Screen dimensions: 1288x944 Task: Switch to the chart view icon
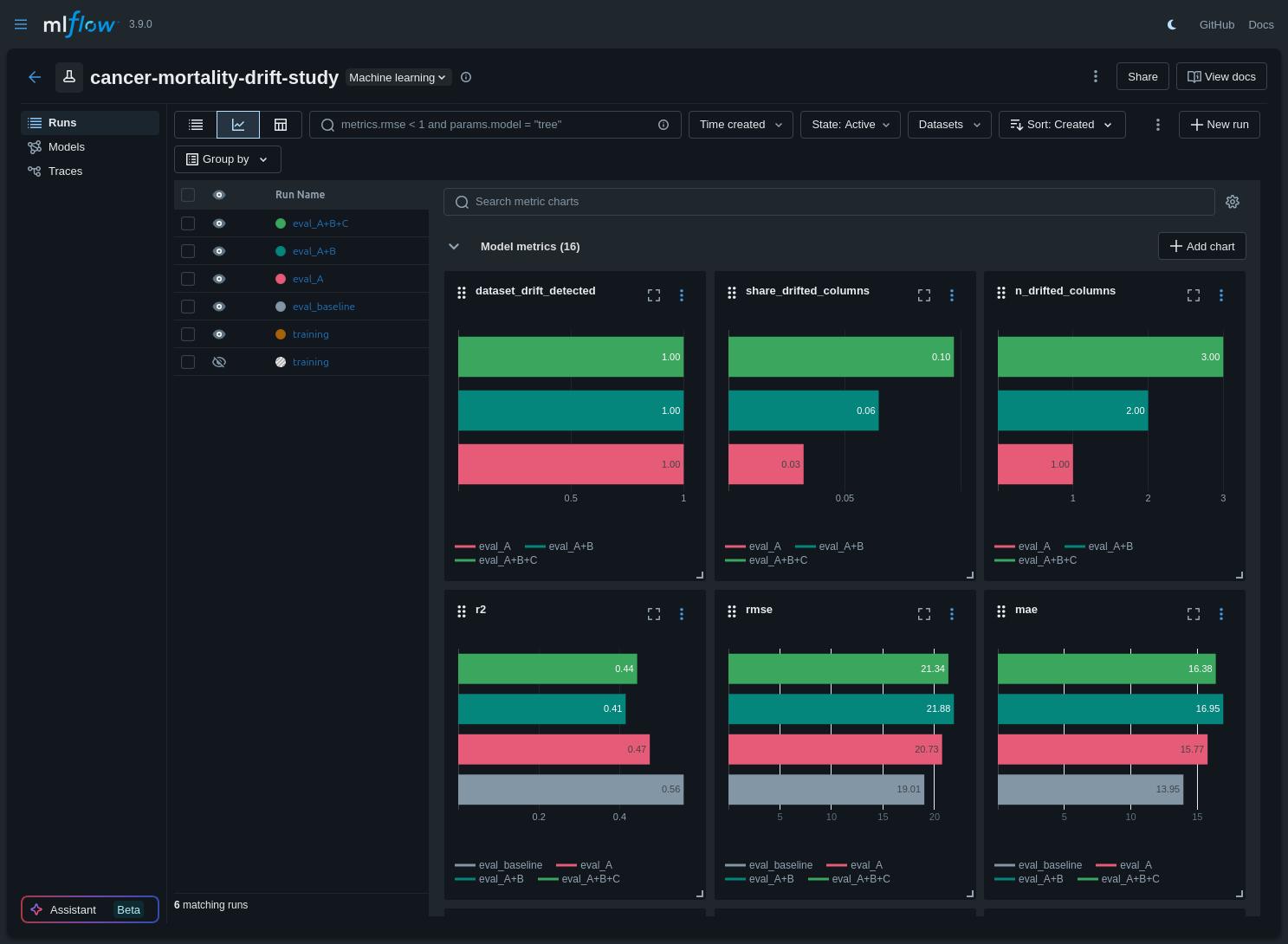click(x=238, y=125)
